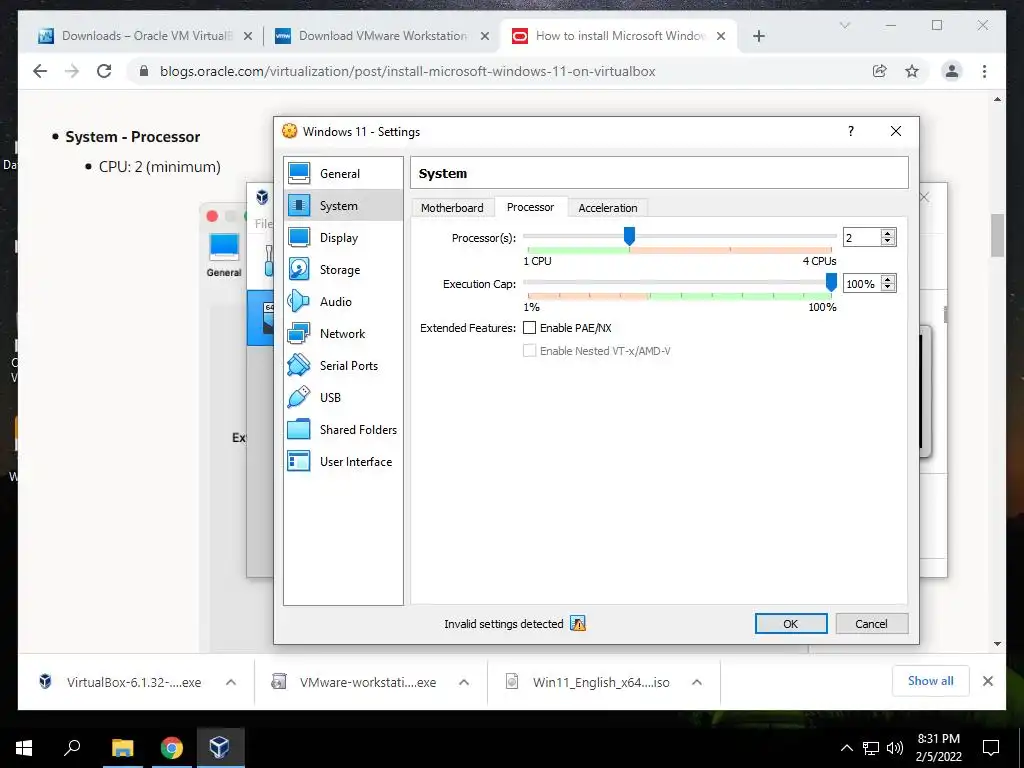The height and width of the screenshot is (768, 1024).
Task: Click the Processor(s) slider handle
Action: point(629,236)
